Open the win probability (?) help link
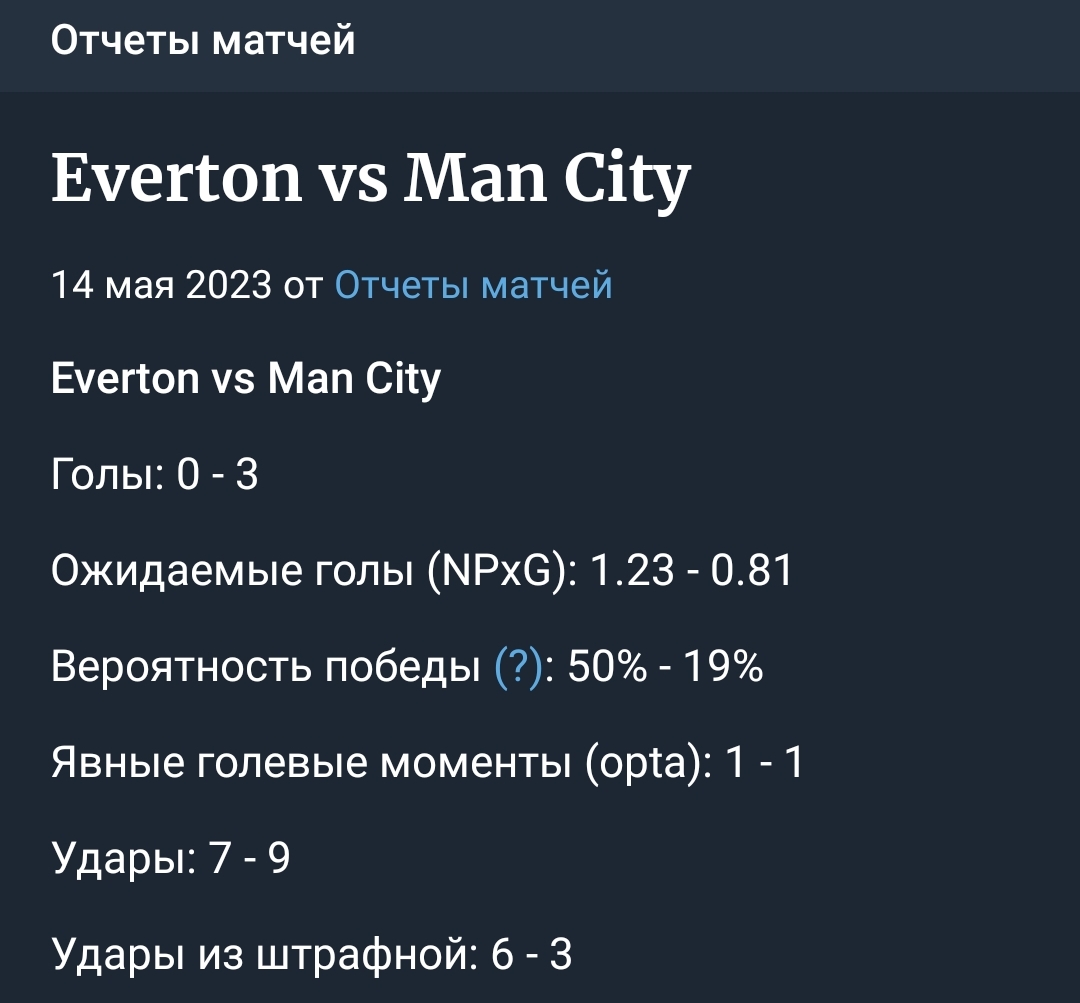Image resolution: width=1080 pixels, height=1003 pixels. (x=519, y=667)
